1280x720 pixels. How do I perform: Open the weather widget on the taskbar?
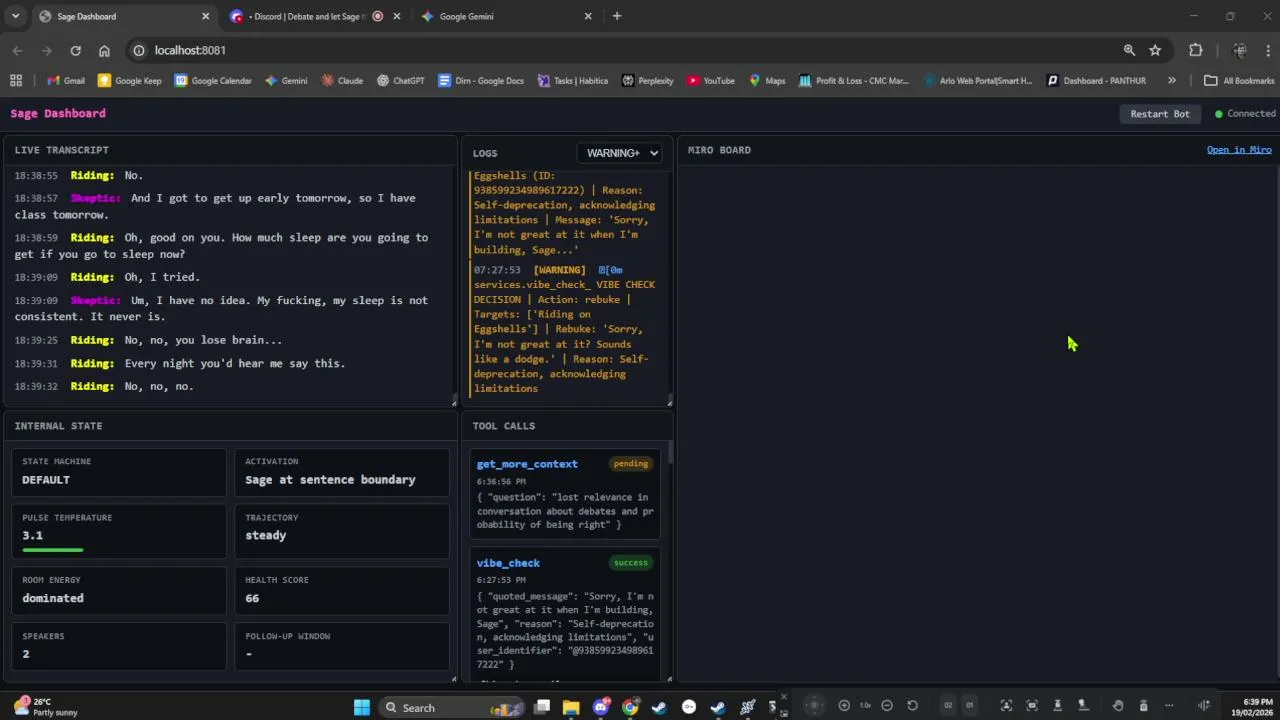[x=45, y=707]
